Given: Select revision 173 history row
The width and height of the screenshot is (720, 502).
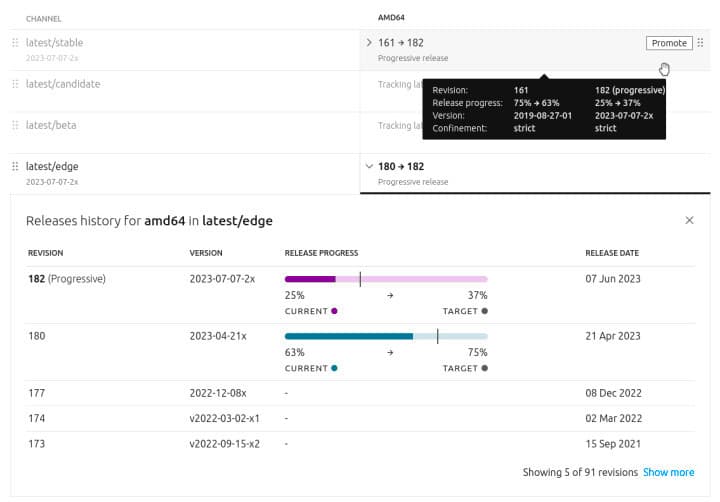Looking at the screenshot, I should click(x=360, y=442).
